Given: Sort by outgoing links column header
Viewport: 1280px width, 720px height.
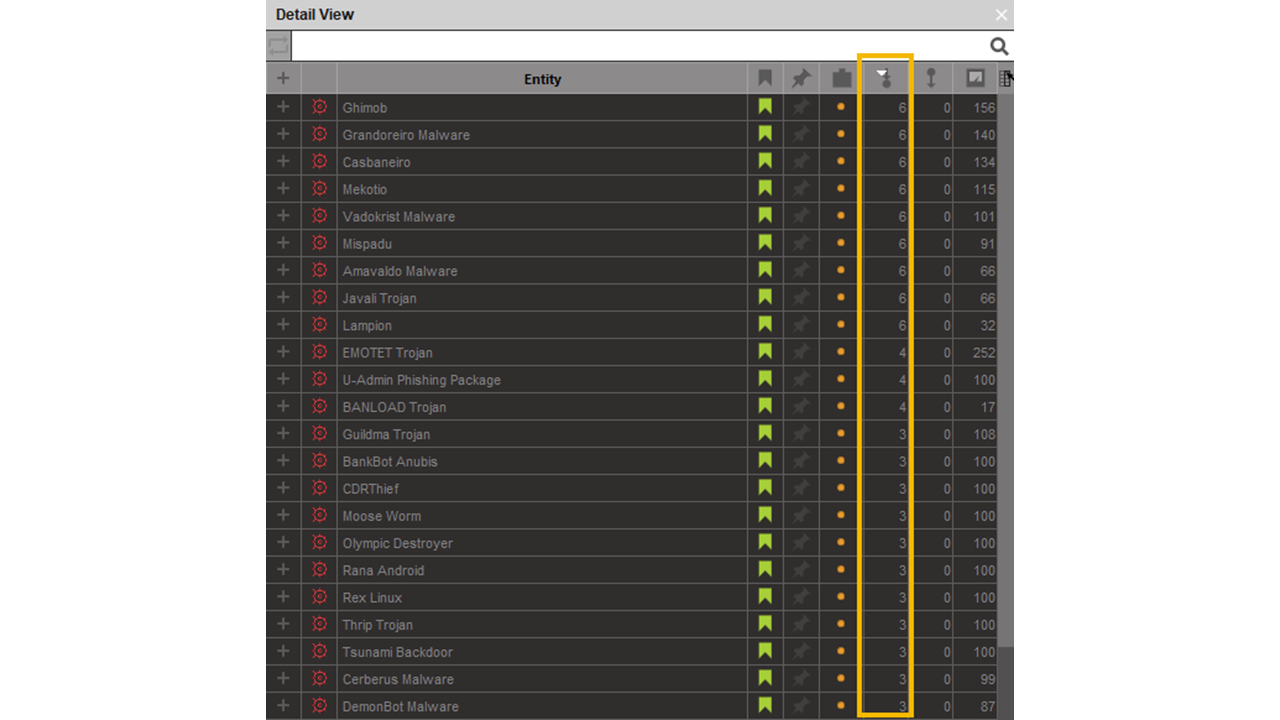Looking at the screenshot, I should pyautogui.click(x=931, y=79).
